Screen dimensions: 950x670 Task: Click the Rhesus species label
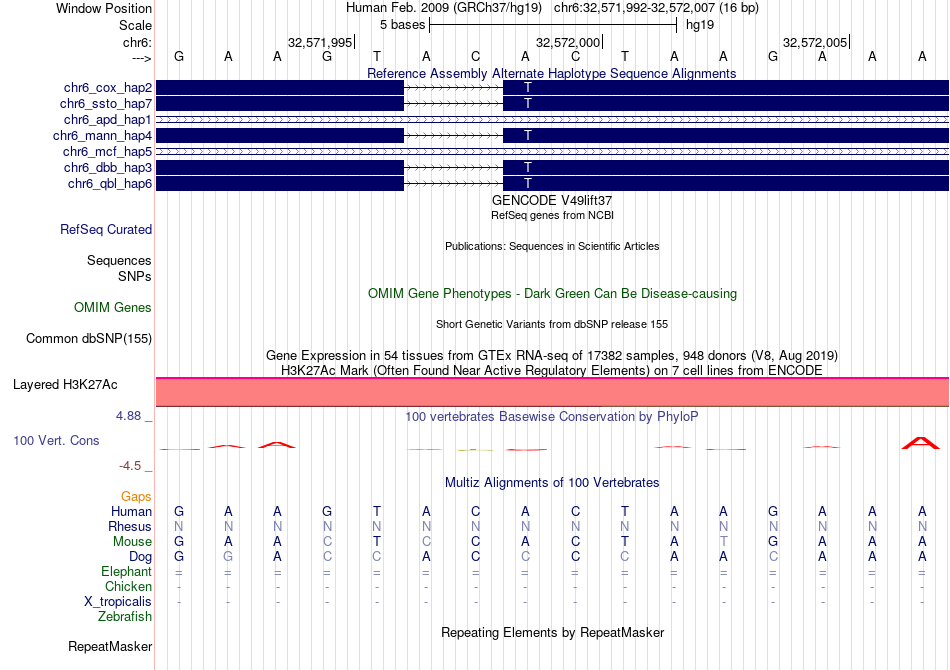coord(130,526)
